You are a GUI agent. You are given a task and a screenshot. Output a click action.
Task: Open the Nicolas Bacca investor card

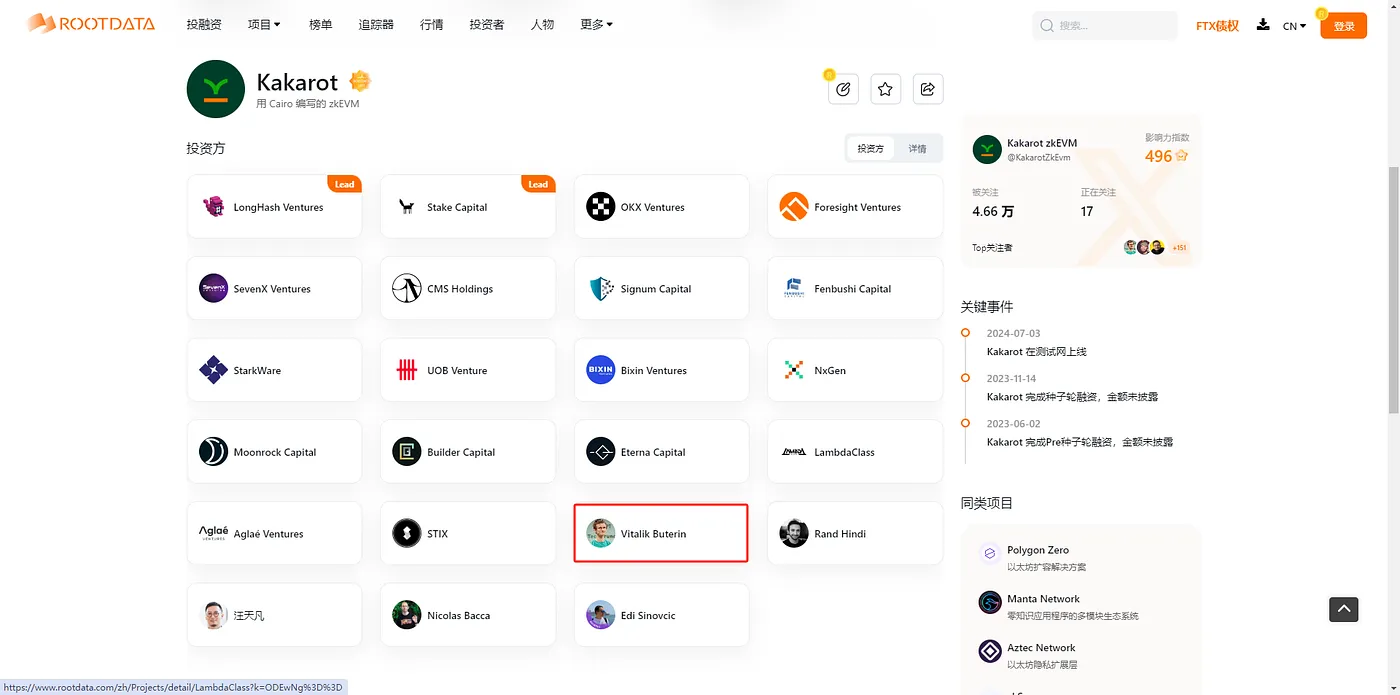tap(468, 615)
